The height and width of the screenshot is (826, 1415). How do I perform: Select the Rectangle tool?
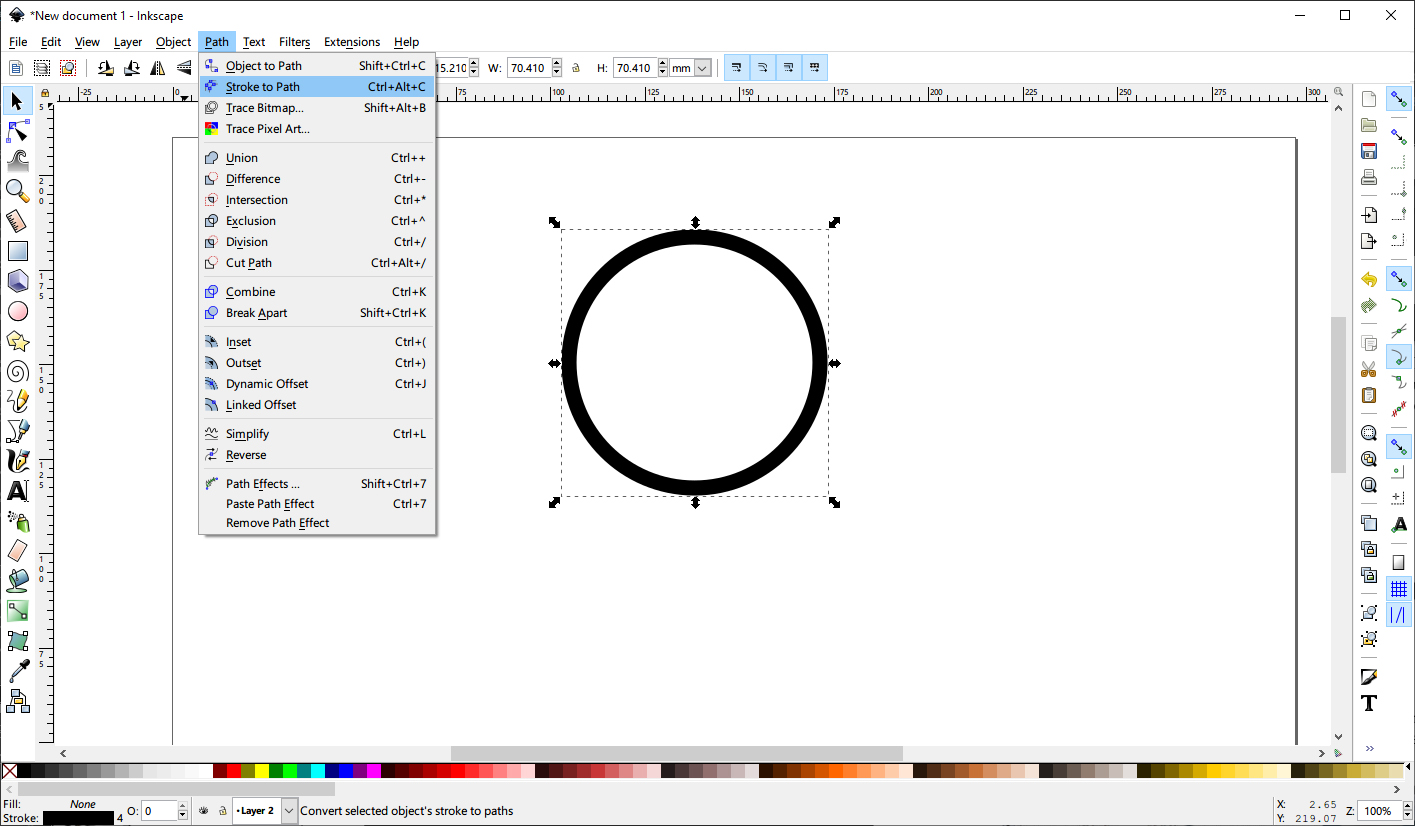(x=17, y=251)
